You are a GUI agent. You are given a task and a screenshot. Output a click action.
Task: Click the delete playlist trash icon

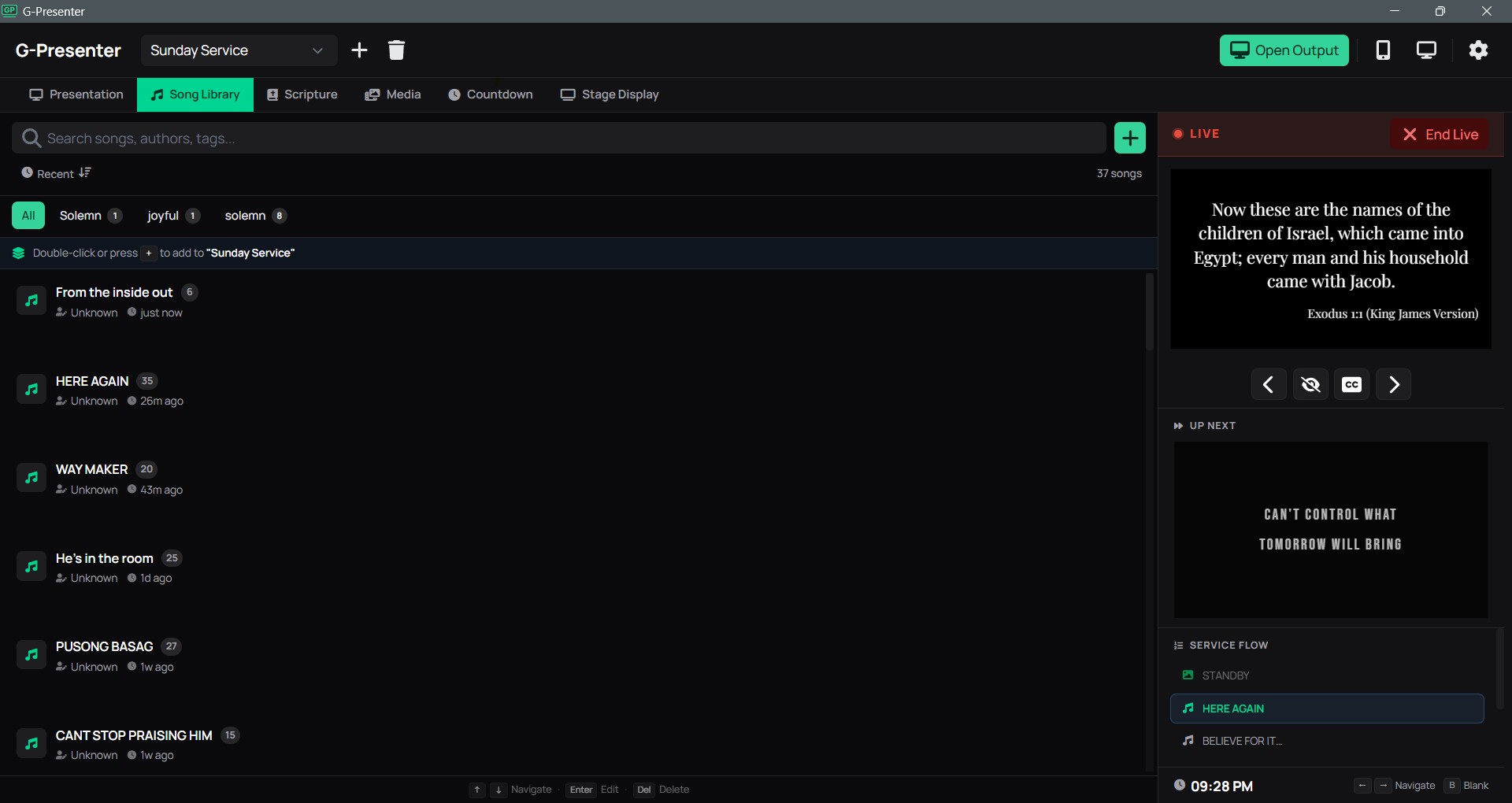396,50
